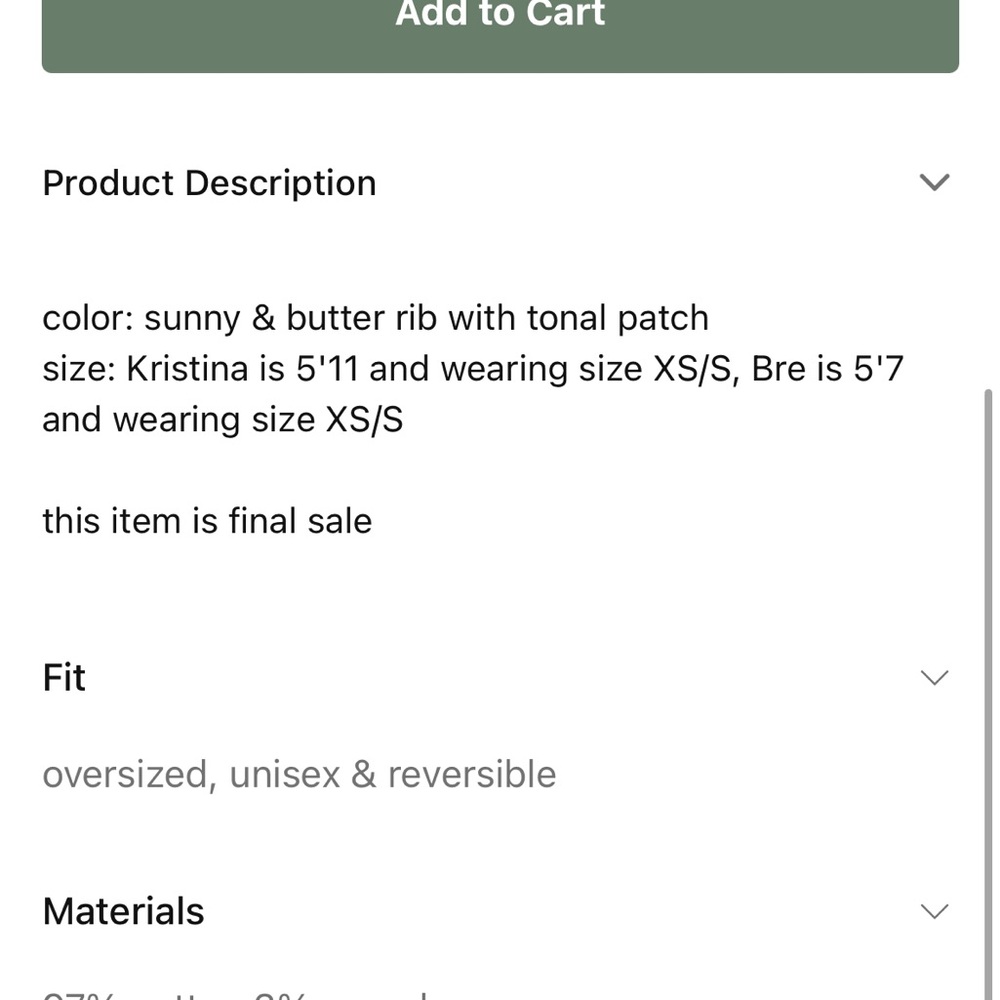Click "Bre is 5'7" in size details
Viewport: 1000px width, 1000px height.
(x=827, y=369)
